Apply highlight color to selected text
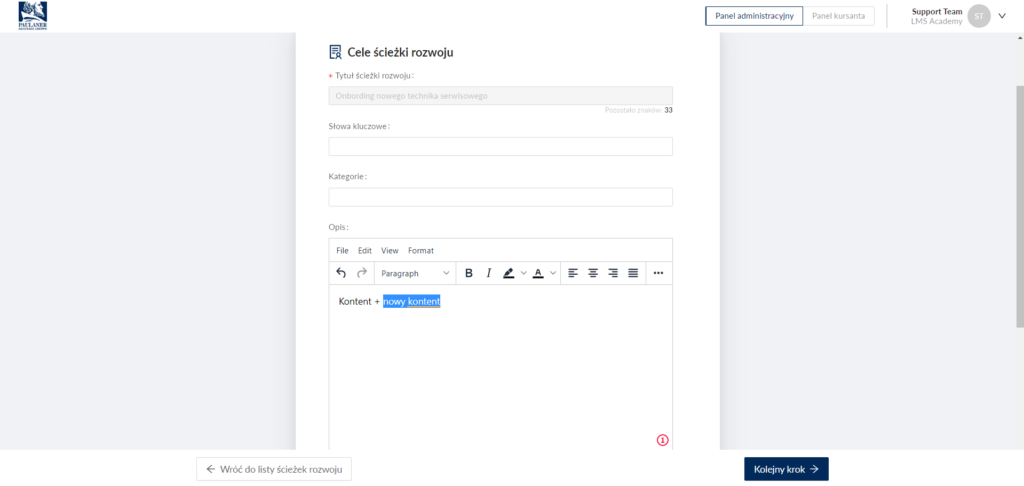 (x=509, y=273)
